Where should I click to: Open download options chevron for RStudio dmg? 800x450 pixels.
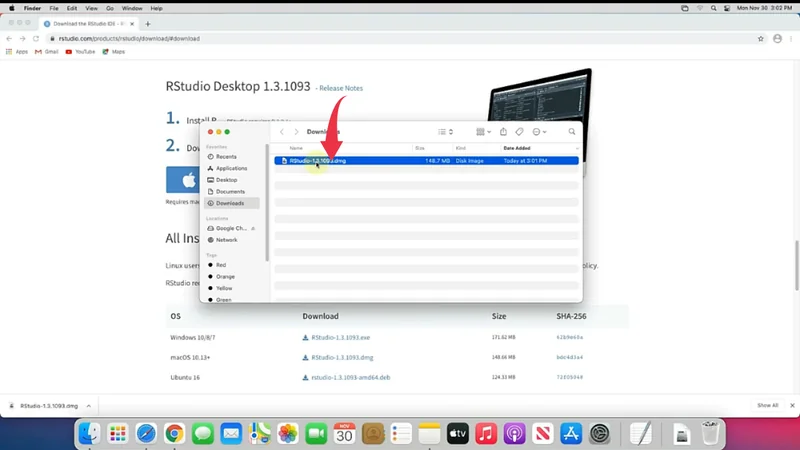pyautogui.click(x=89, y=406)
